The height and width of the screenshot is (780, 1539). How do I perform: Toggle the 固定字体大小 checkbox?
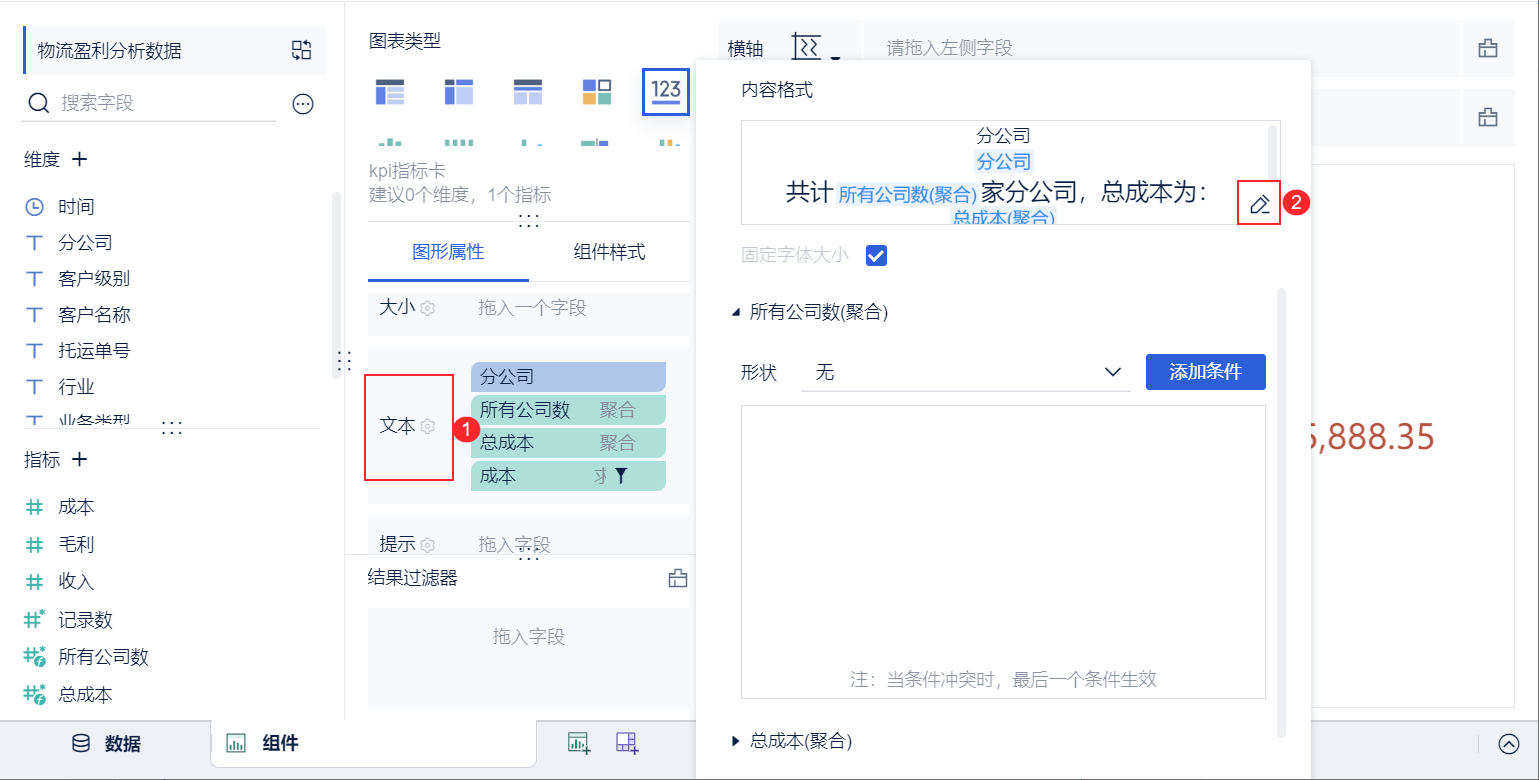pyautogui.click(x=876, y=255)
